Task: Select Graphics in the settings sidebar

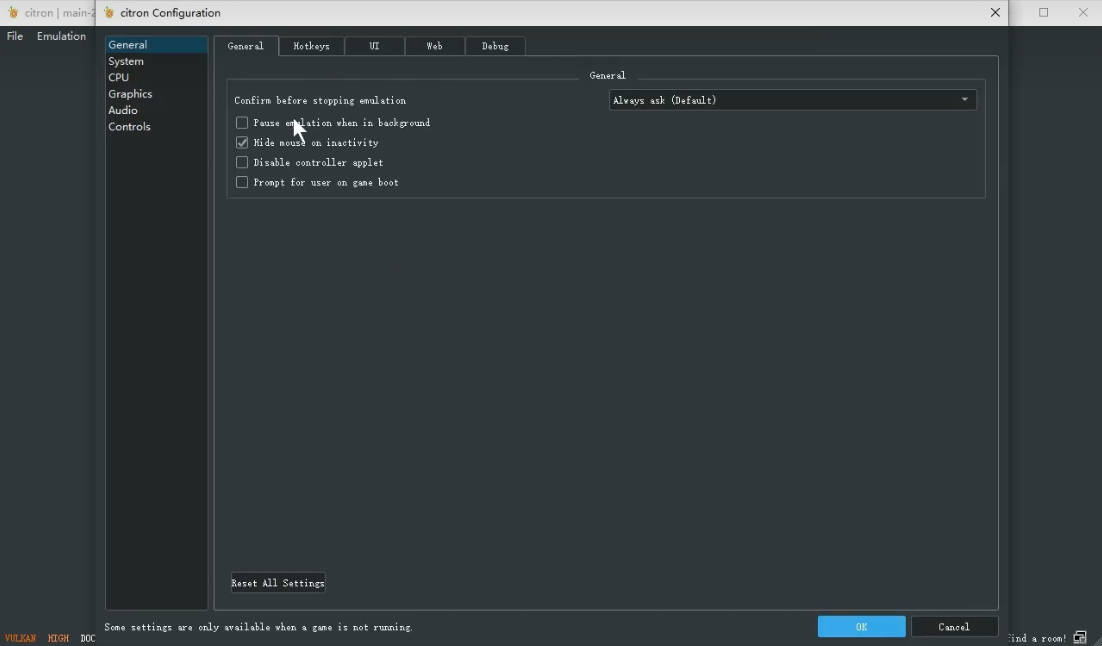Action: click(x=130, y=93)
